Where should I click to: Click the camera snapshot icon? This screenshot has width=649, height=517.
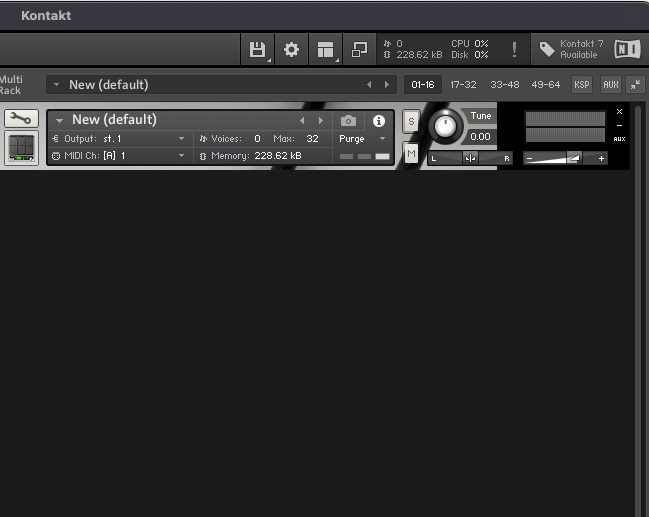(x=348, y=121)
